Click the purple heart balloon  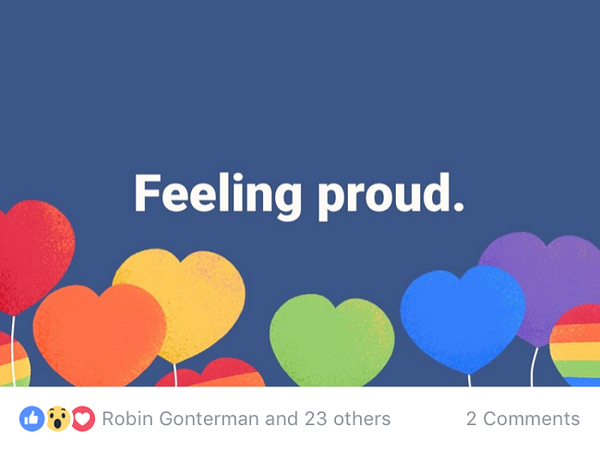coord(540,275)
